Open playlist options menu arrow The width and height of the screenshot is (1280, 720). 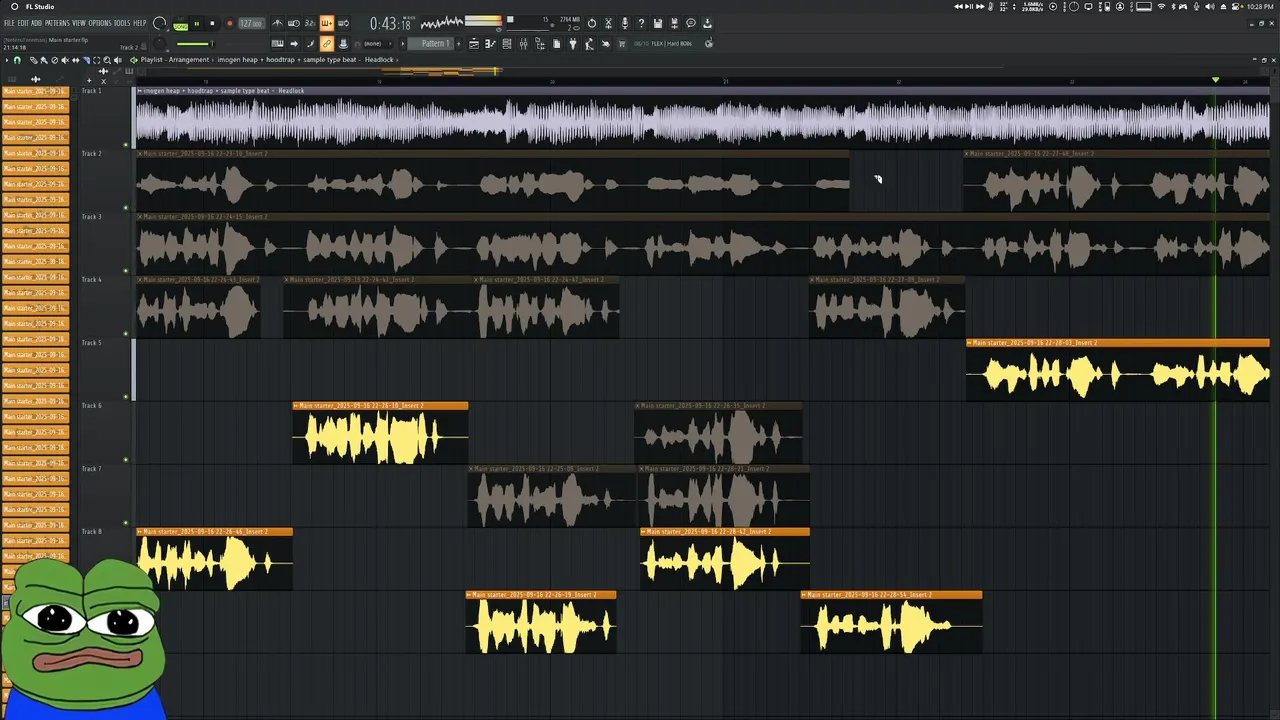(x=7, y=60)
